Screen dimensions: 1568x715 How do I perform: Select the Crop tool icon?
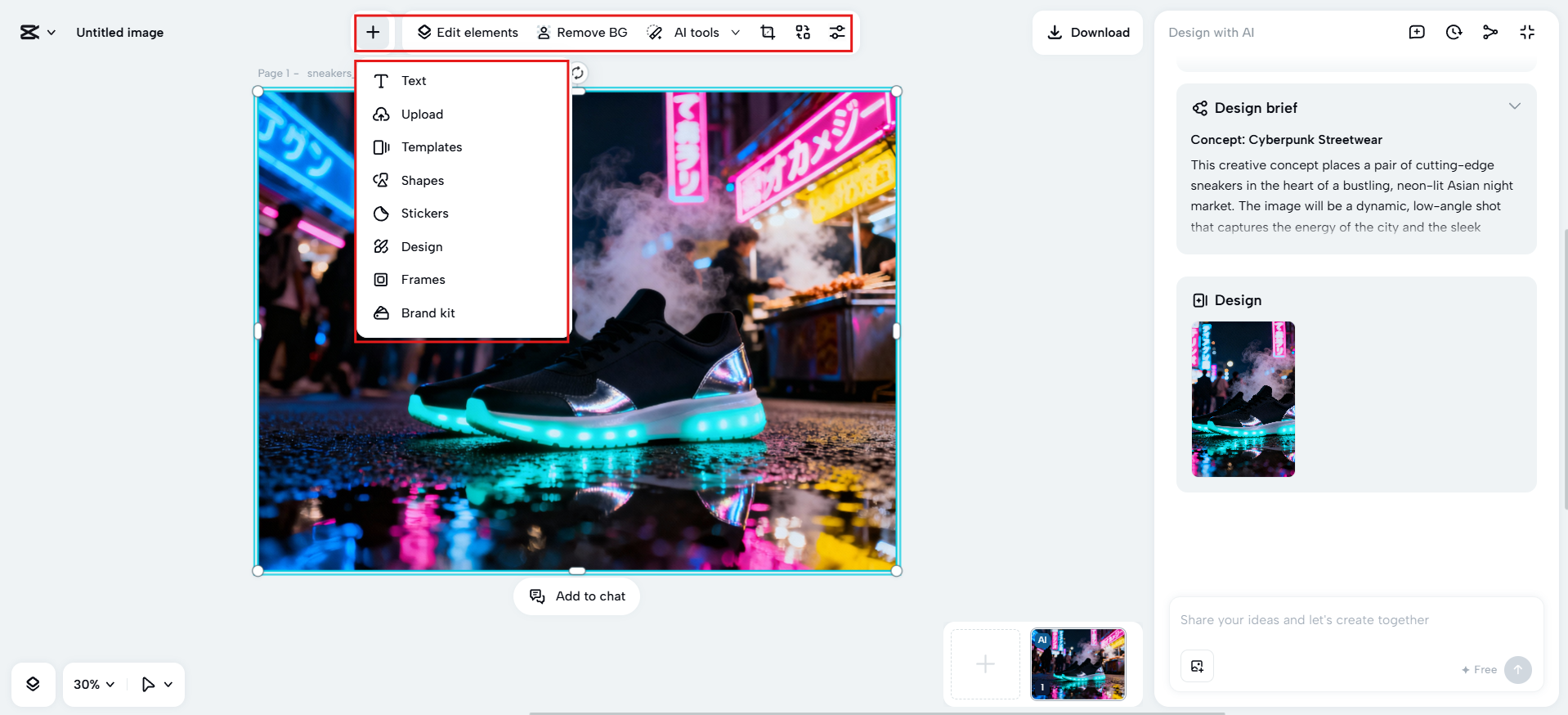[x=768, y=33]
